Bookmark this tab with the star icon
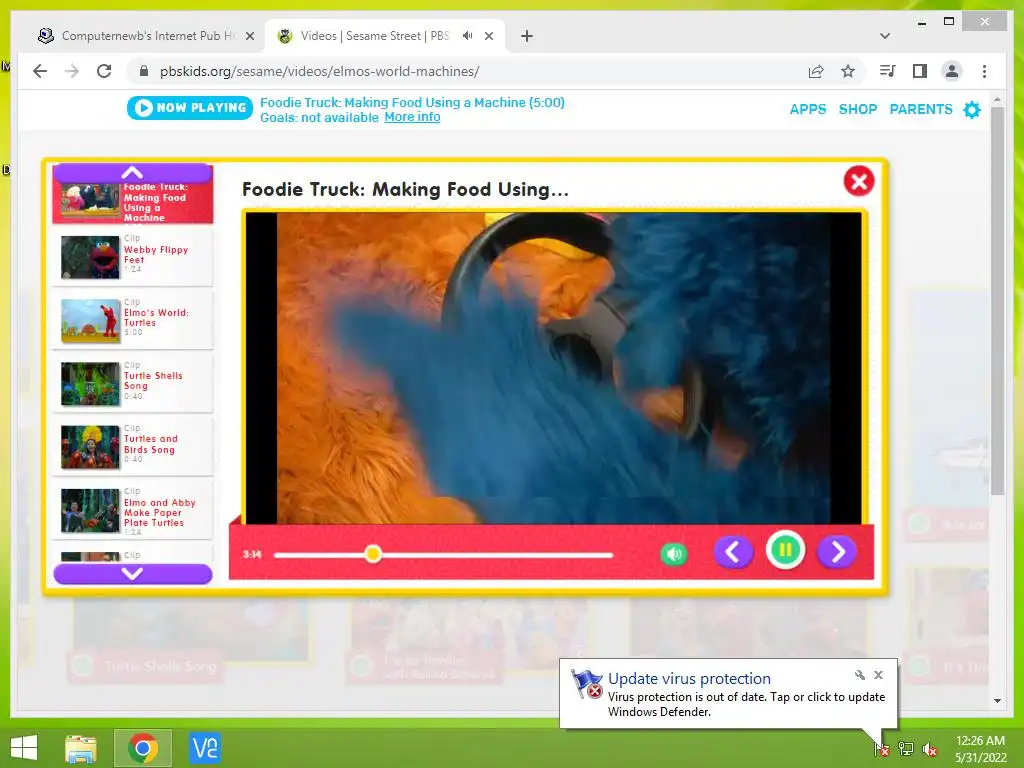The height and width of the screenshot is (768, 1024). 848,71
